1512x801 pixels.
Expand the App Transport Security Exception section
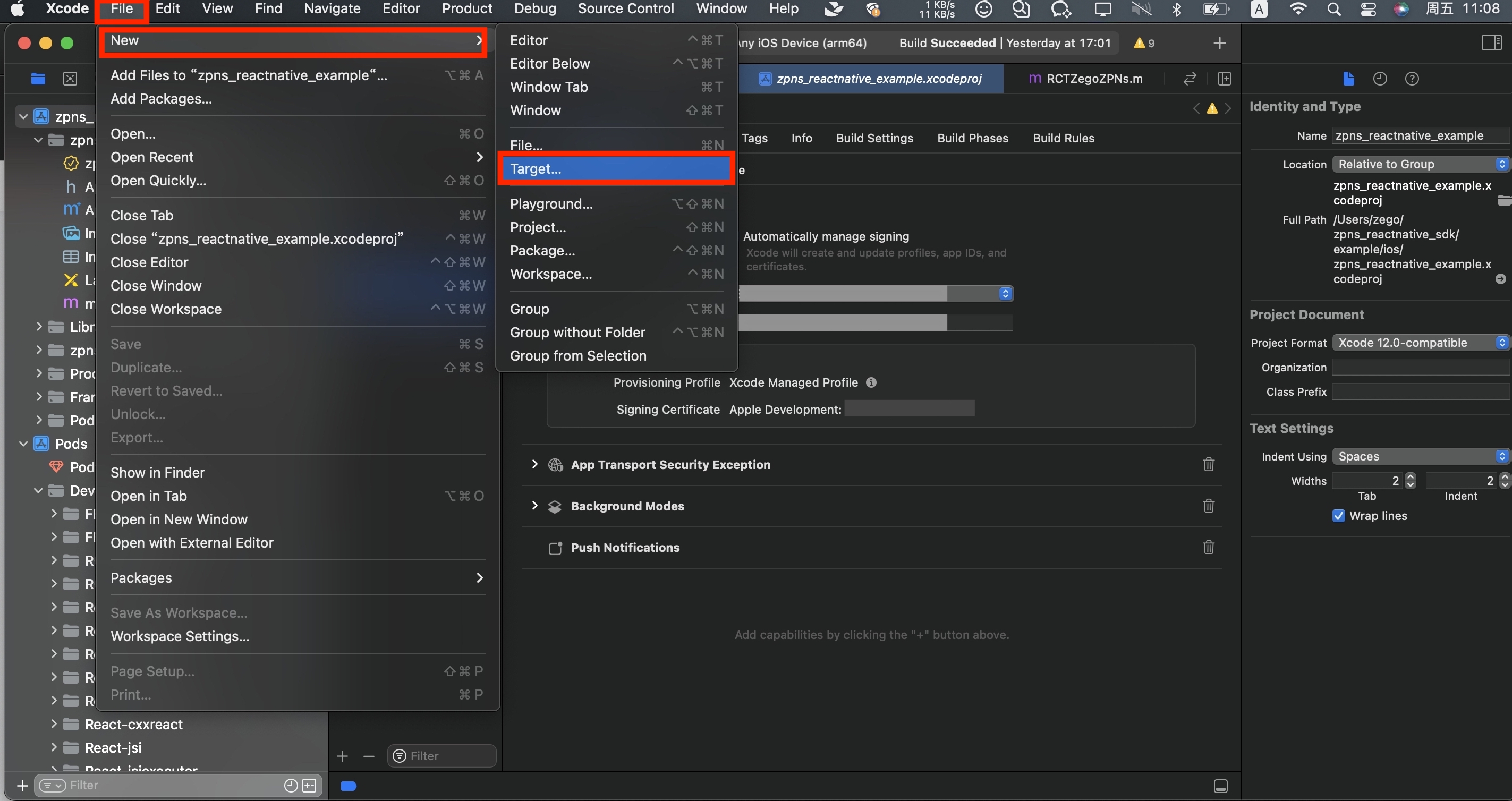coord(534,464)
